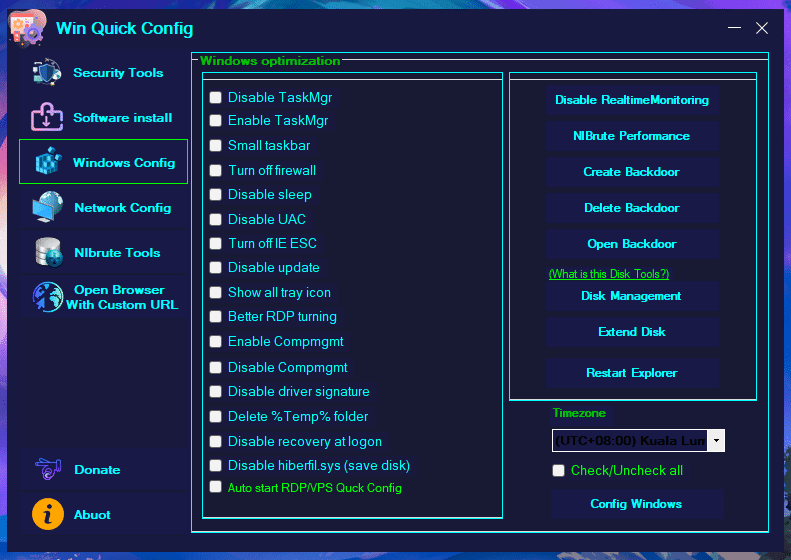Close the Win Quick Config window
Image resolution: width=791 pixels, height=560 pixels.
click(x=762, y=28)
